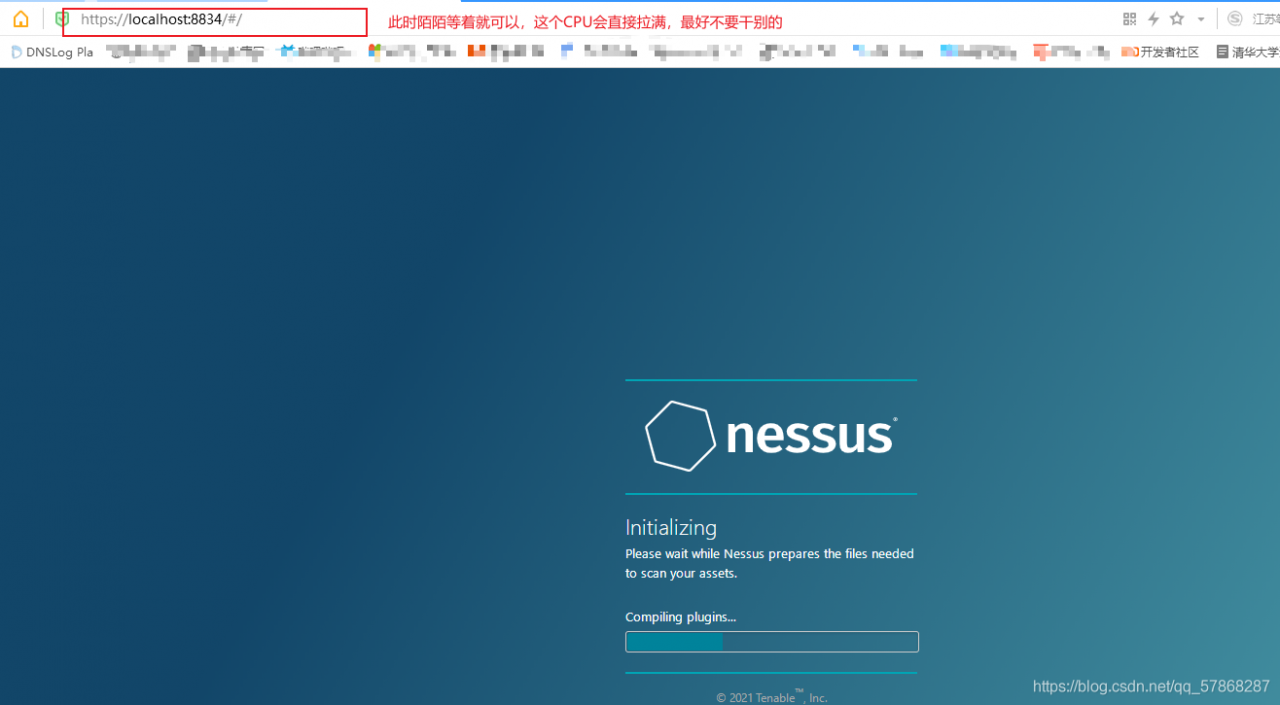
Task: Open the 开发者社区 bookmark
Action: point(1160,52)
